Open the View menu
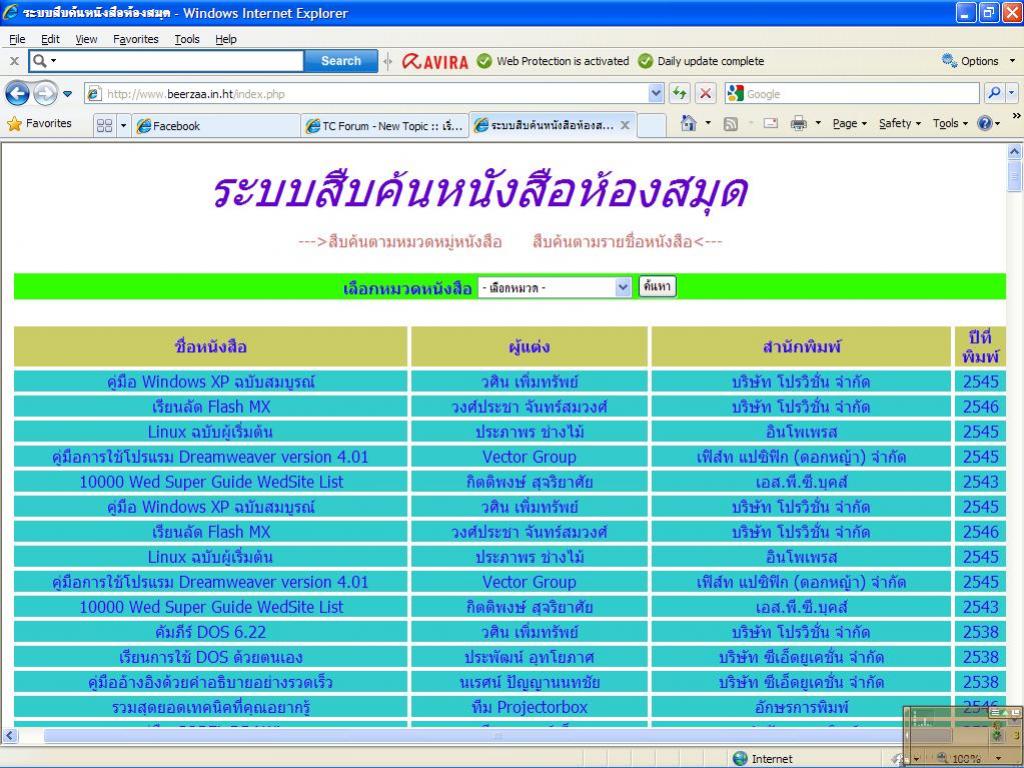This screenshot has height=768, width=1024. [x=86, y=39]
